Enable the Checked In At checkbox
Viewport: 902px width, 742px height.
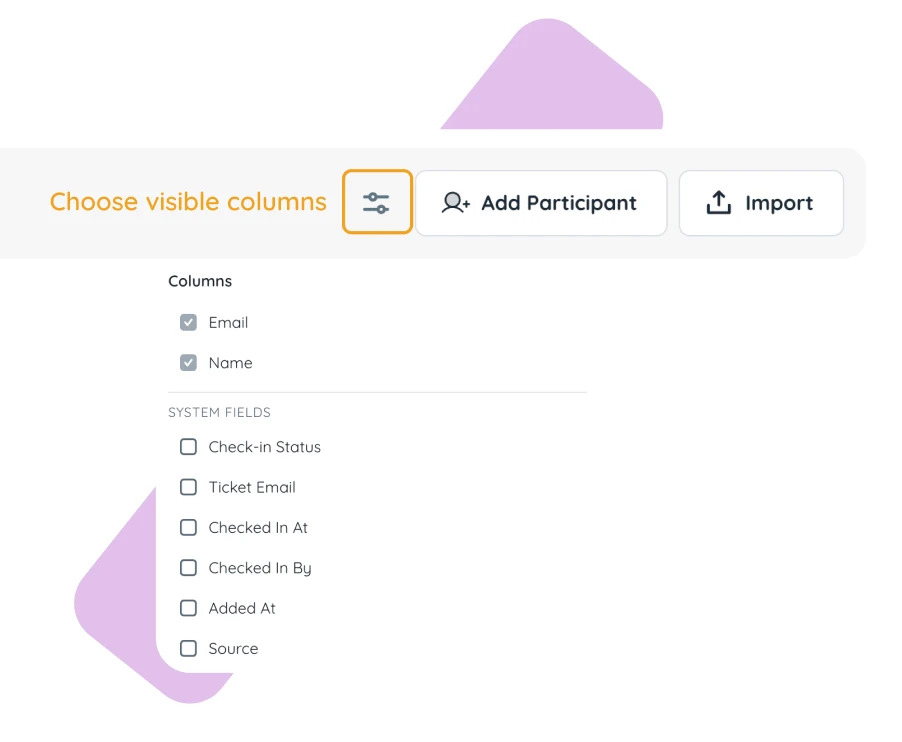coord(188,527)
